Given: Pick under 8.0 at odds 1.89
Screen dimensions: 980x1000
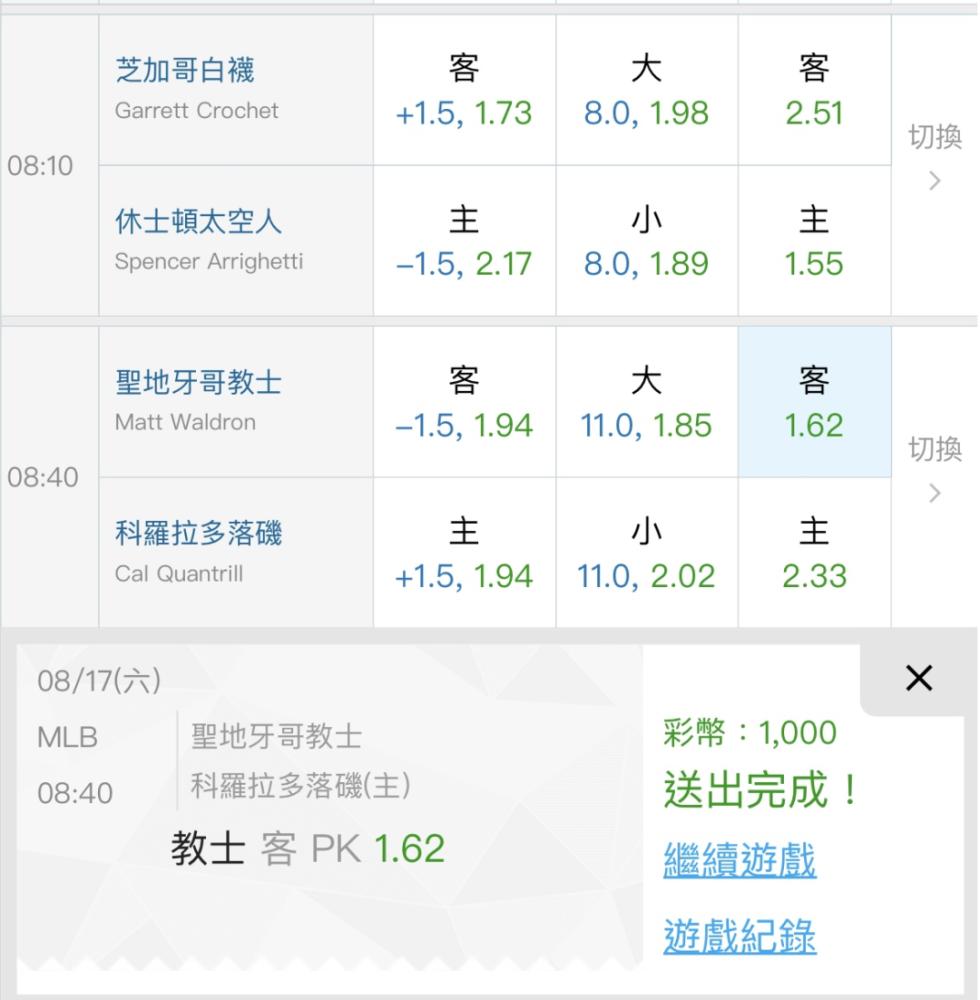Looking at the screenshot, I should [646, 241].
